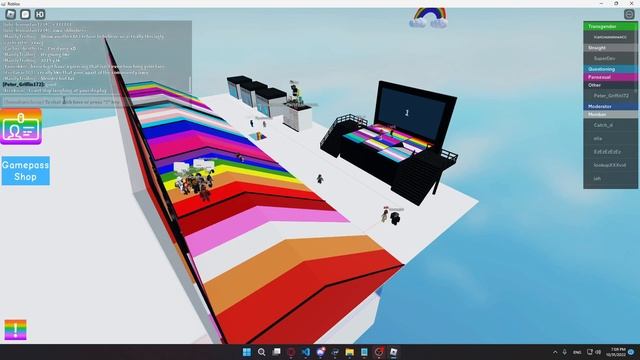Select the Pansexual team header

[610, 77]
